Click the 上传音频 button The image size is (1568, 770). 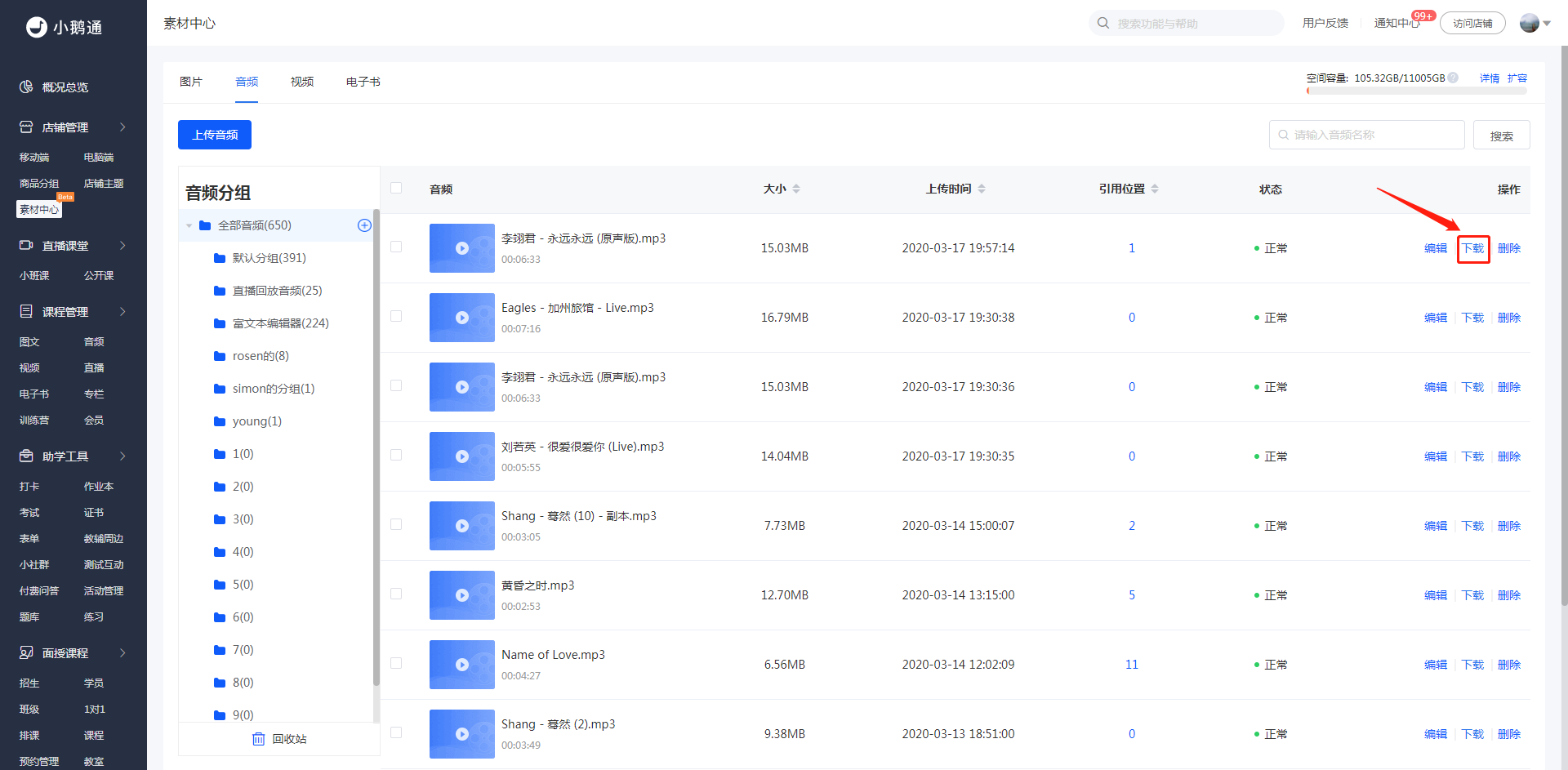[215, 135]
